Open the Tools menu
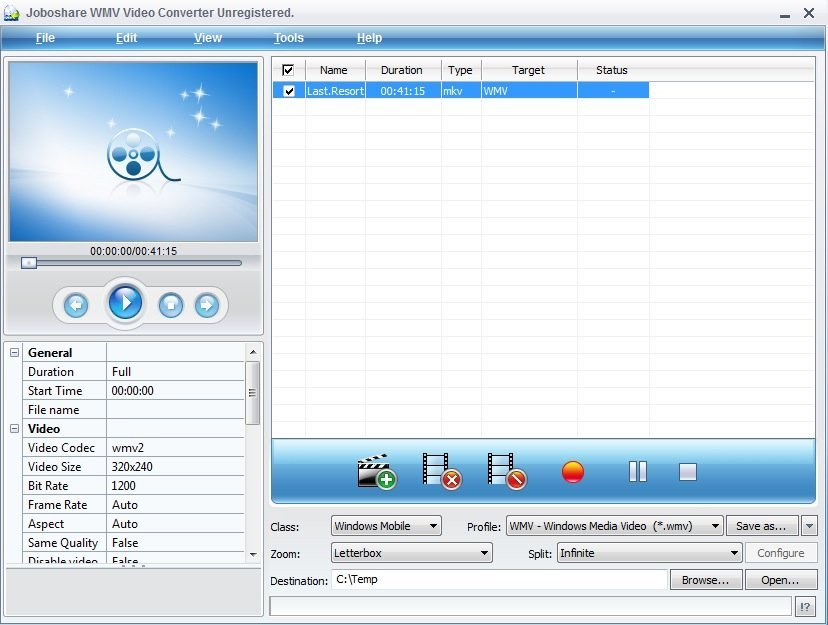 click(287, 37)
